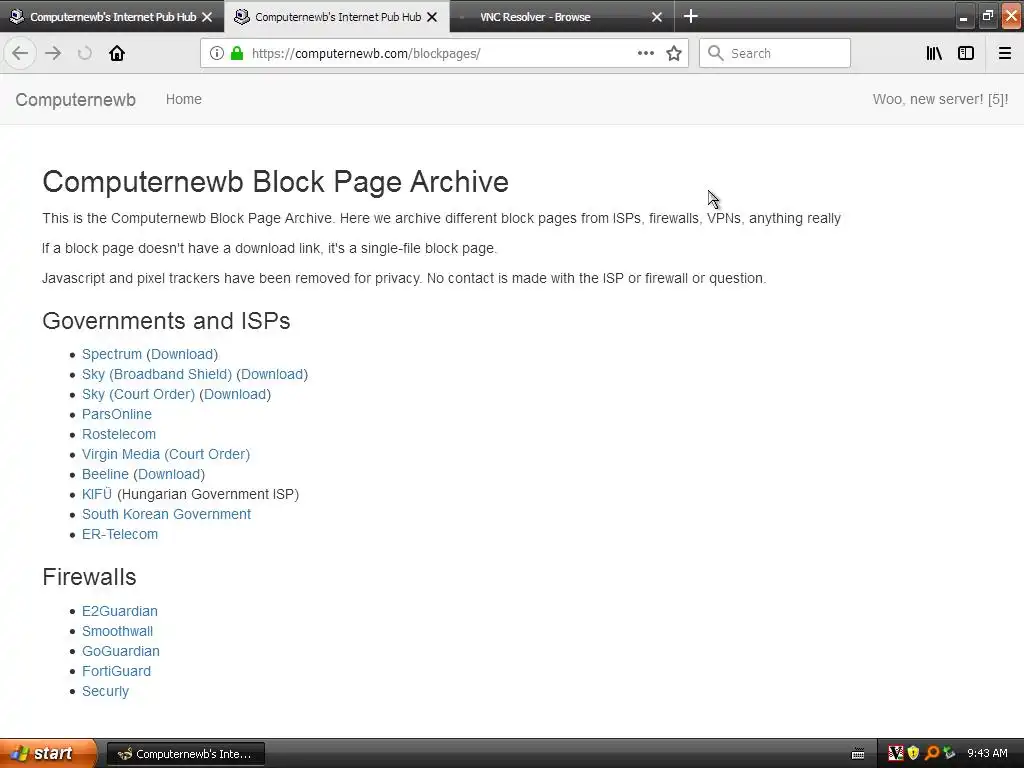The height and width of the screenshot is (768, 1024).
Task: Open the page actions three-dot menu
Action: click(645, 53)
